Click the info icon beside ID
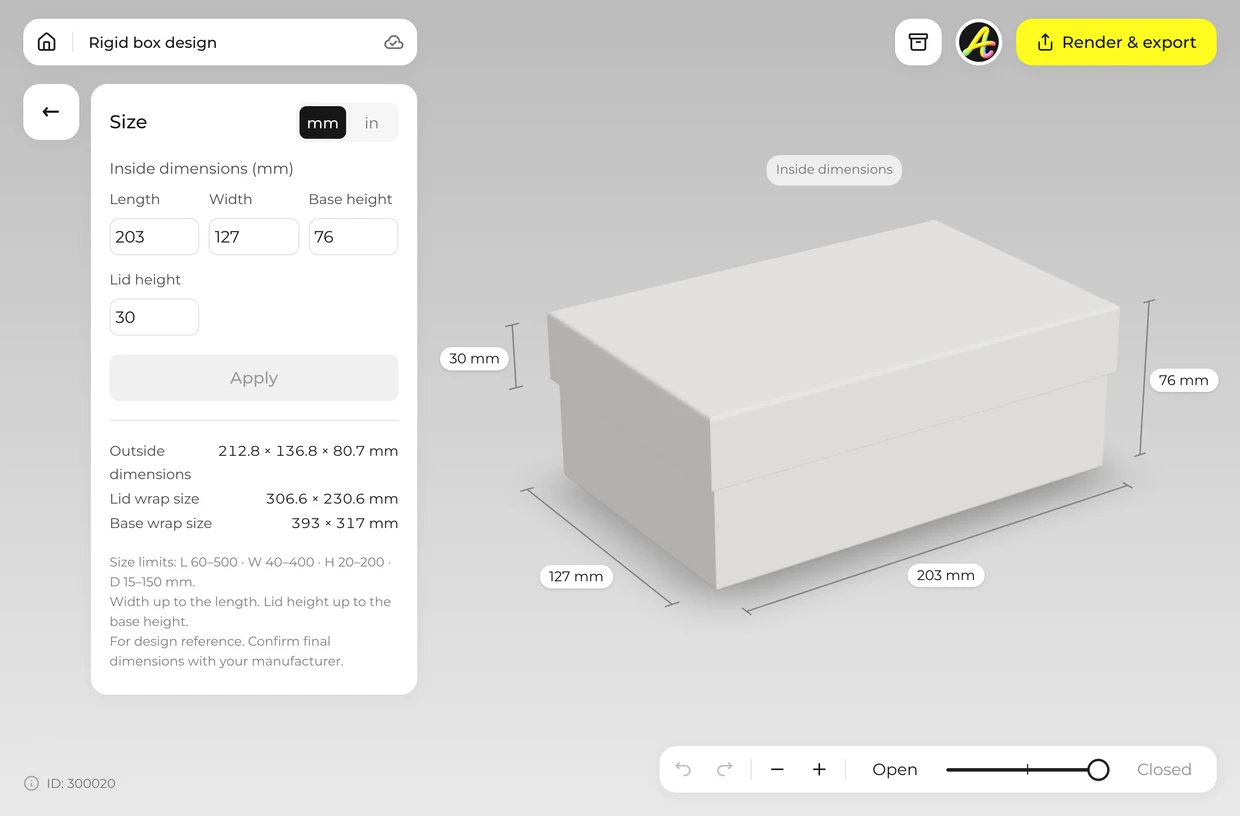The image size is (1240, 816). click(x=31, y=783)
